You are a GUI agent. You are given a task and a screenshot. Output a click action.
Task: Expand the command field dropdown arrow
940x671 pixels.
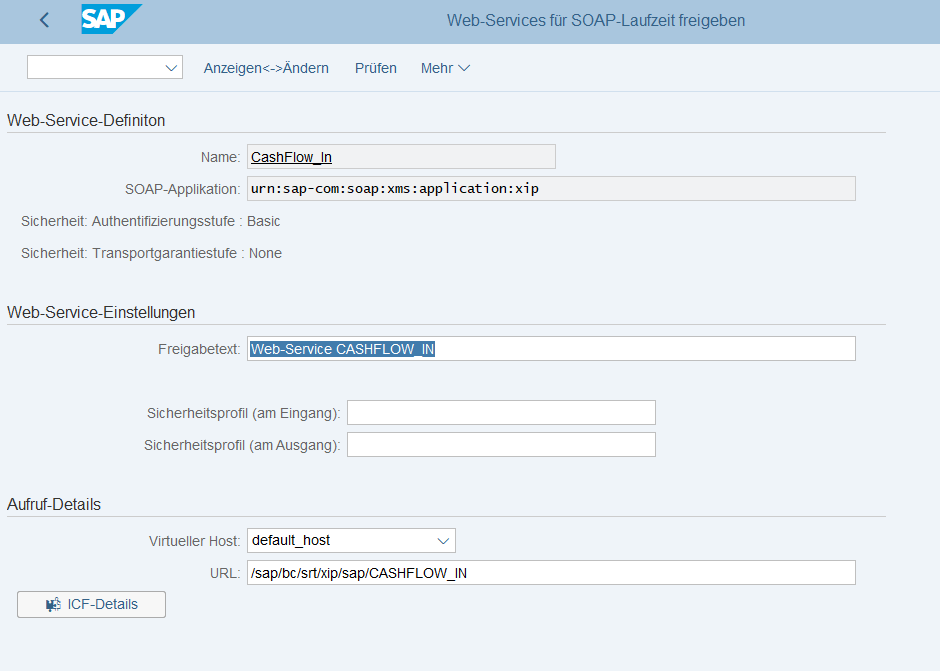[169, 68]
